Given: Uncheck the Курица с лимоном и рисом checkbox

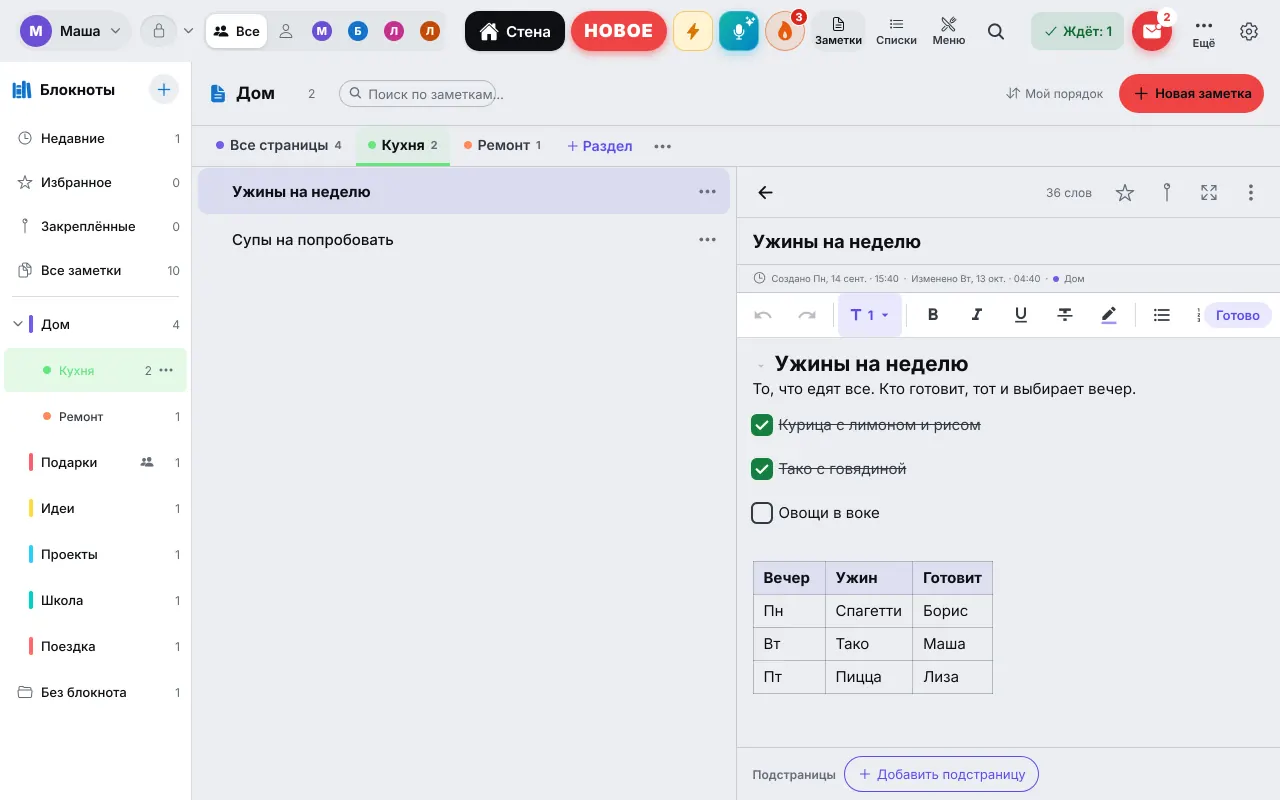Looking at the screenshot, I should 762,425.
